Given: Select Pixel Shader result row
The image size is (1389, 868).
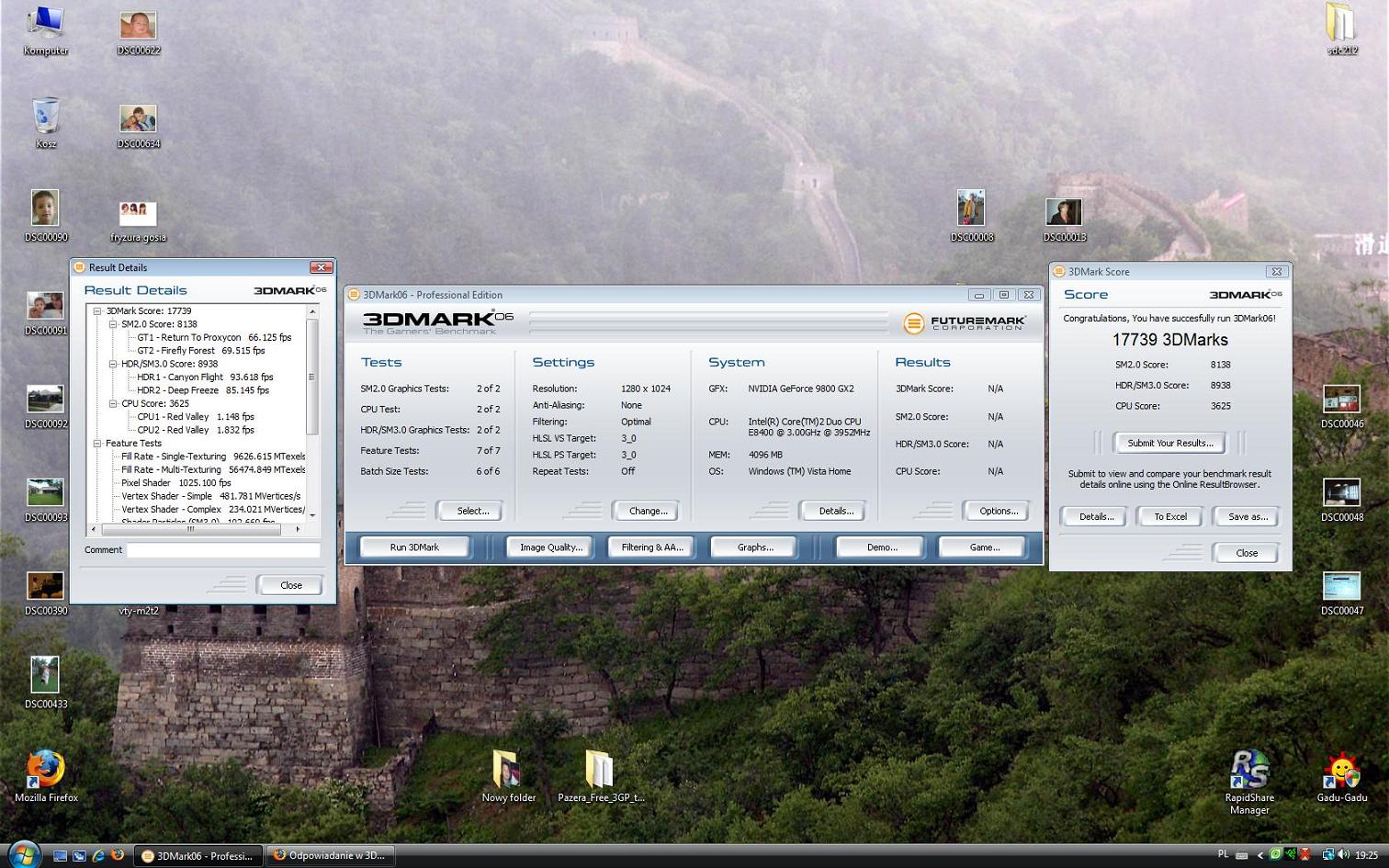Looking at the screenshot, I should [176, 483].
